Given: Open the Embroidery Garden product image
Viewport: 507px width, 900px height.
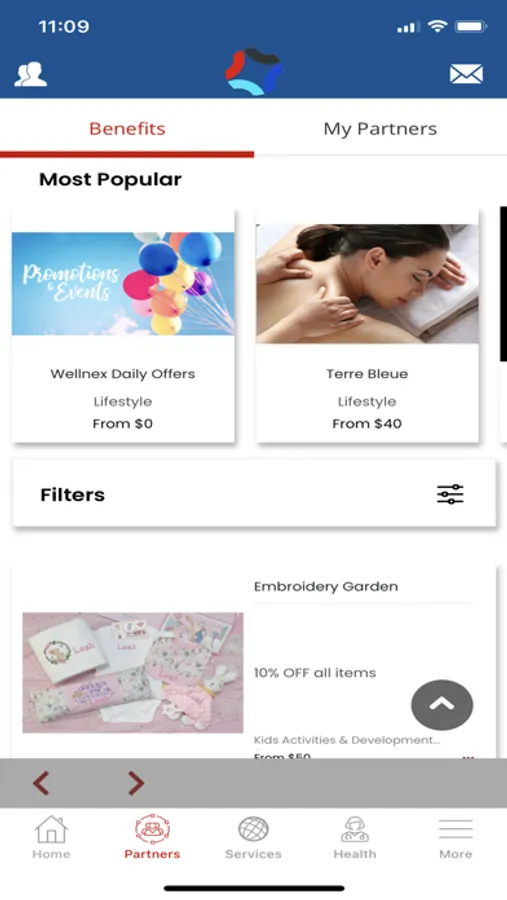Looking at the screenshot, I should point(133,673).
